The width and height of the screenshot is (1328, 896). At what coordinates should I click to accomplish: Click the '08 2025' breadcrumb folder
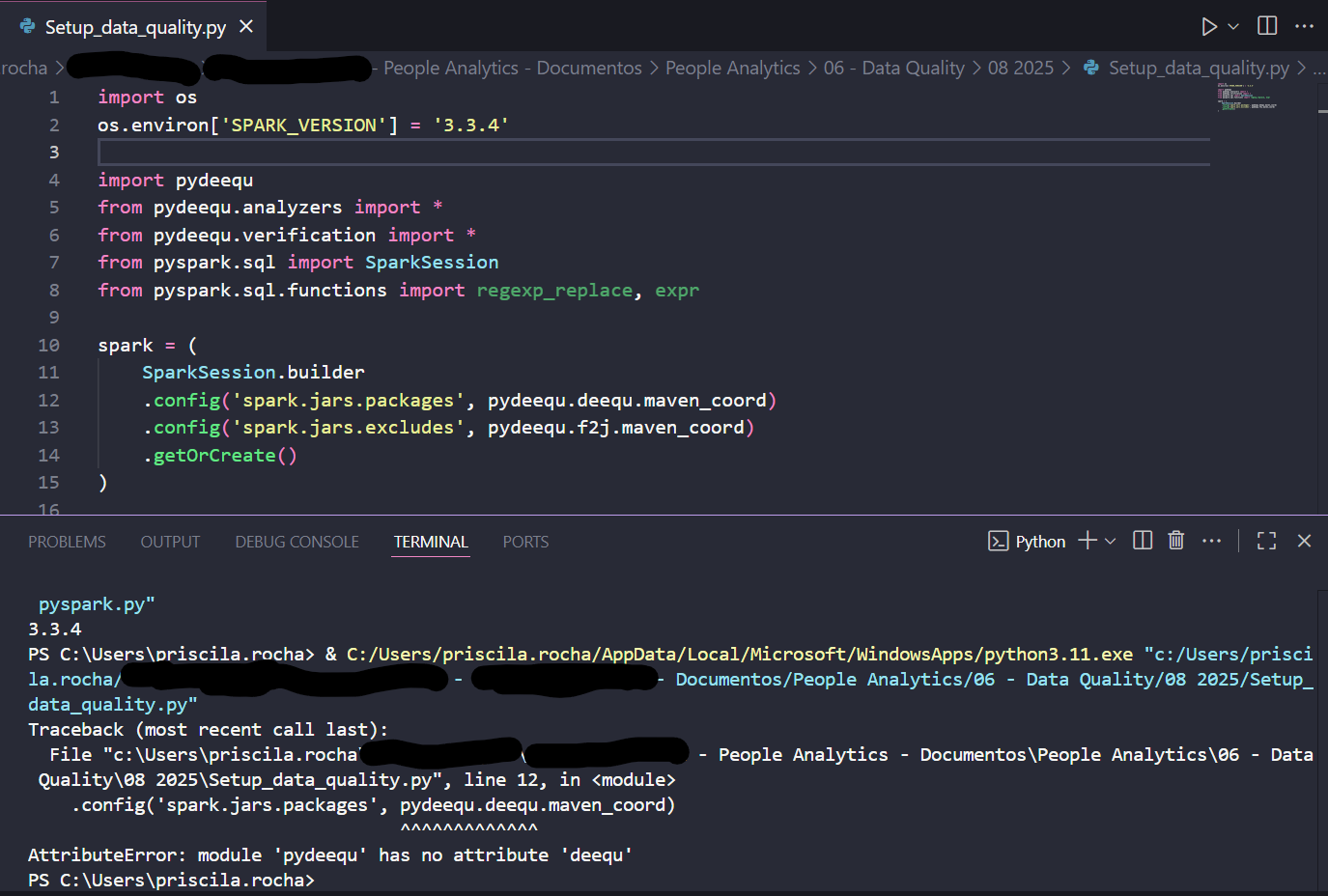tap(1020, 68)
